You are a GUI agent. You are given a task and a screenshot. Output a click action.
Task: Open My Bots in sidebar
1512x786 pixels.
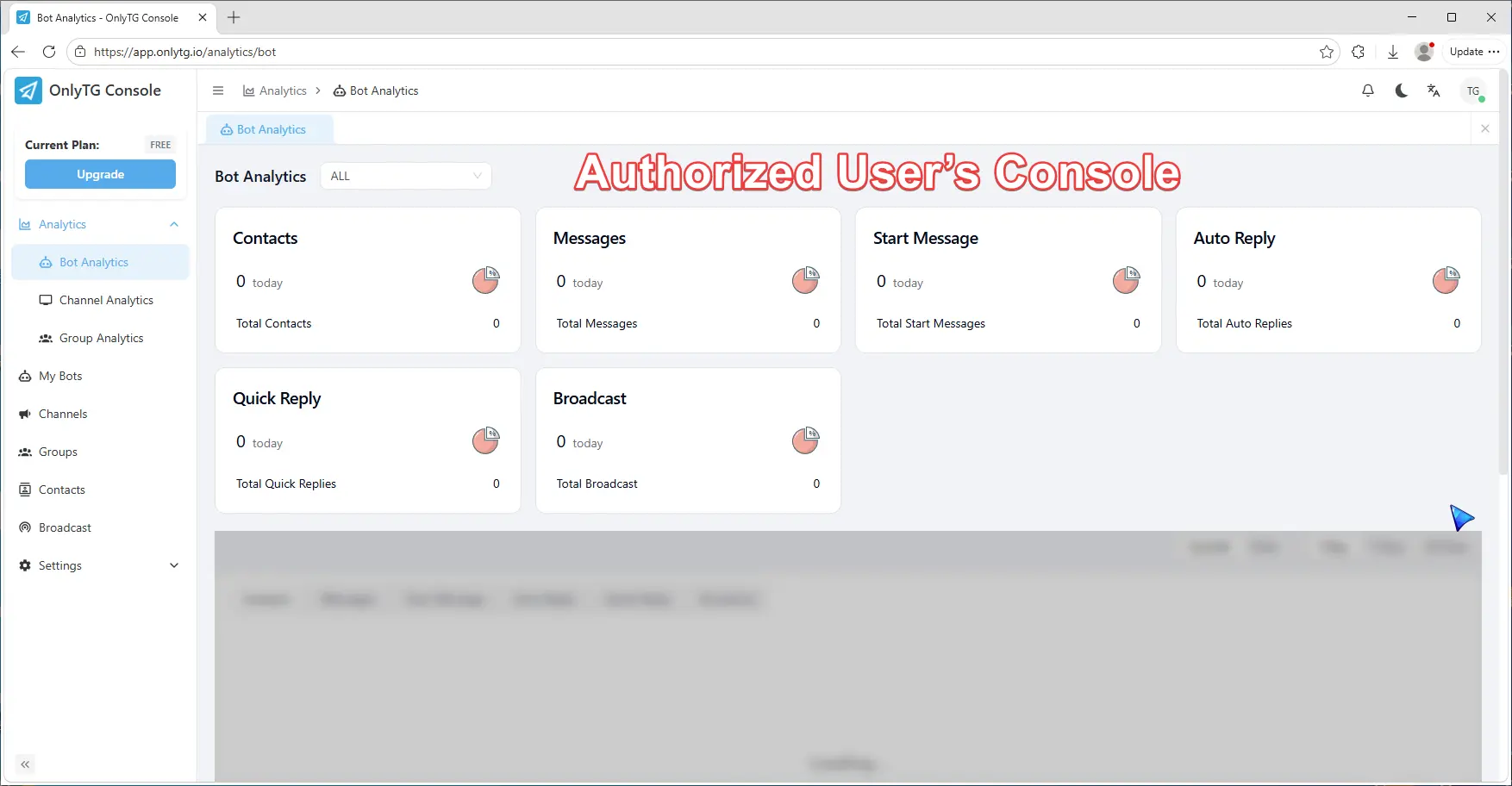click(60, 376)
